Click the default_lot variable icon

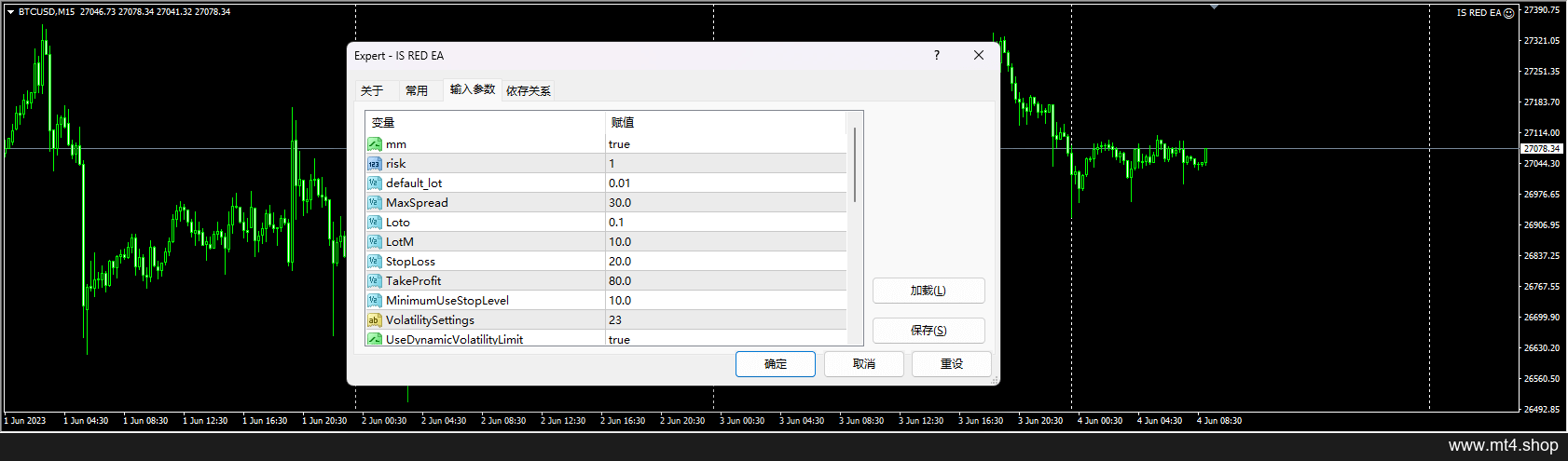(x=374, y=183)
